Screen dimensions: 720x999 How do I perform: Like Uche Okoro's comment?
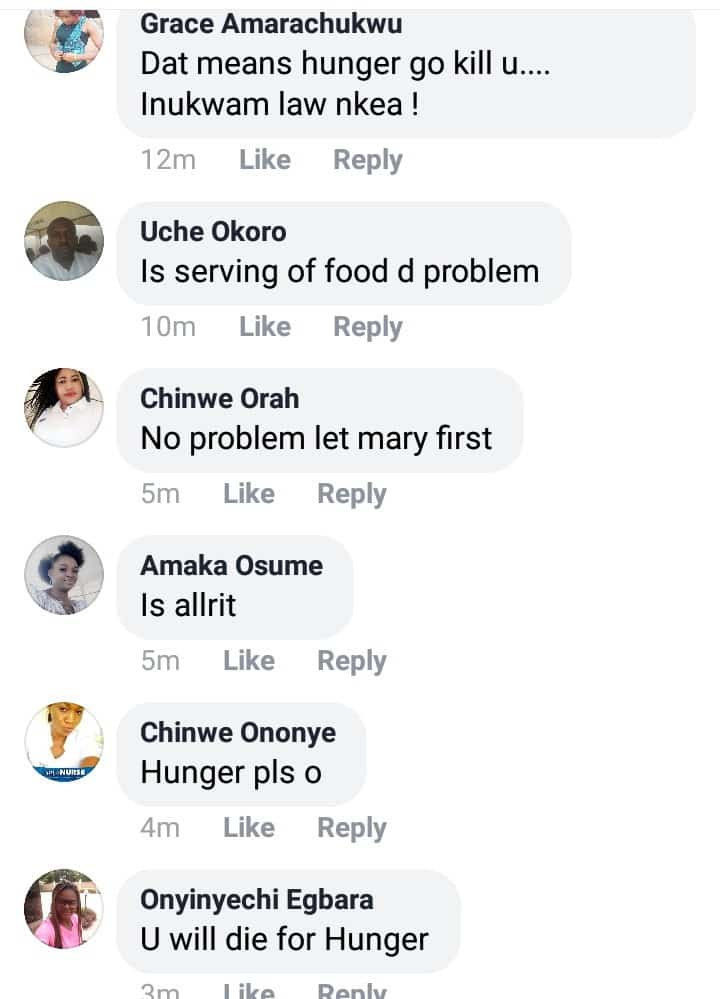265,327
